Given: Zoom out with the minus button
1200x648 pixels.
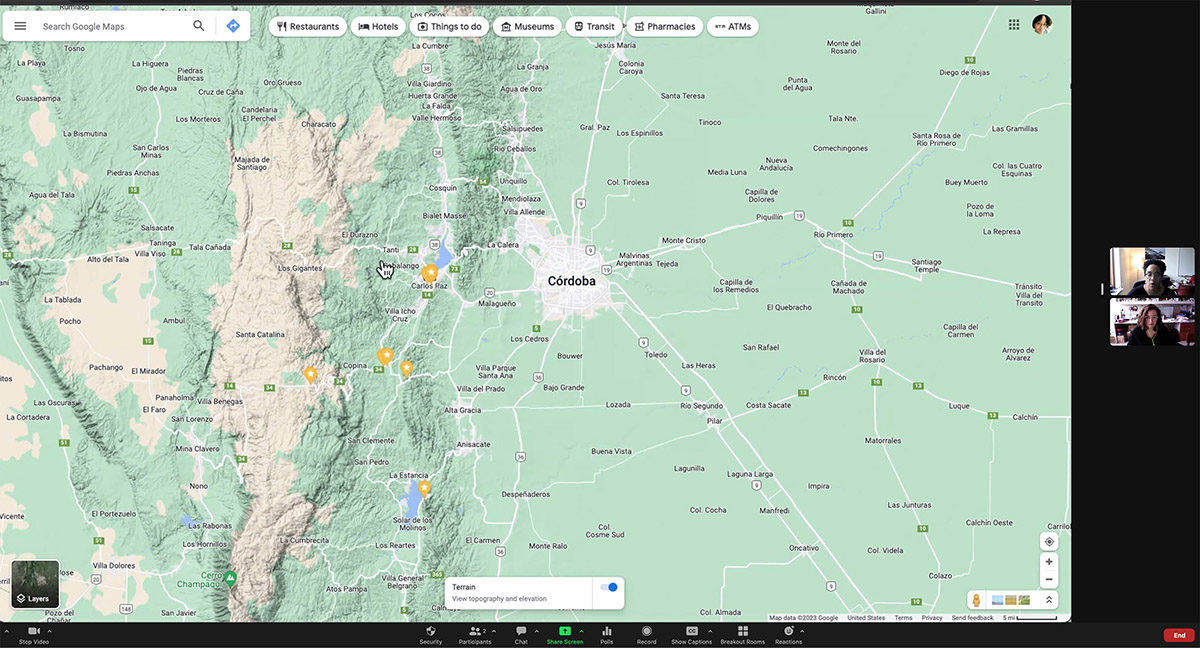Looking at the screenshot, I should coord(1049,580).
